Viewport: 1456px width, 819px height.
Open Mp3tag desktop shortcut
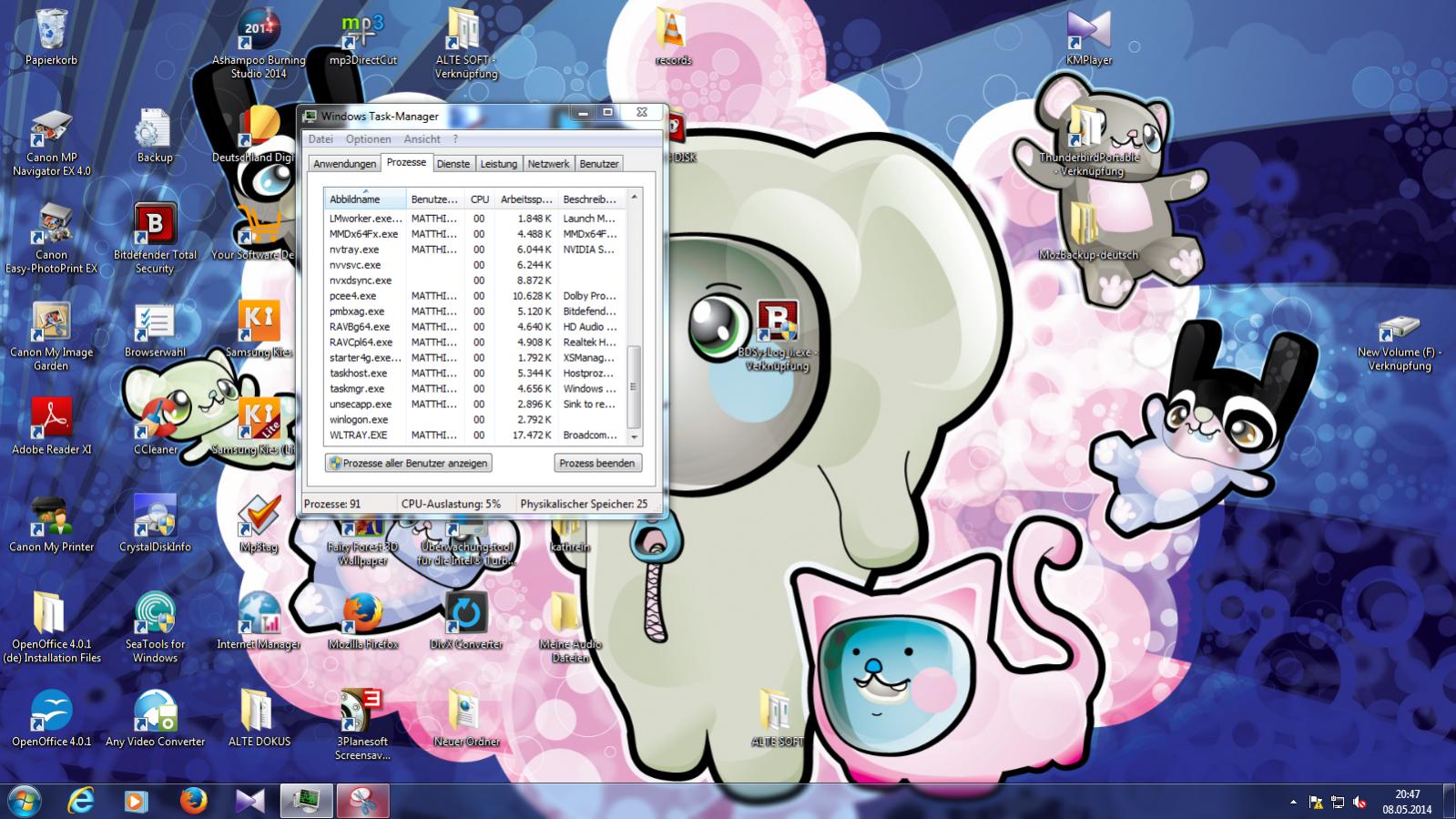(259, 524)
